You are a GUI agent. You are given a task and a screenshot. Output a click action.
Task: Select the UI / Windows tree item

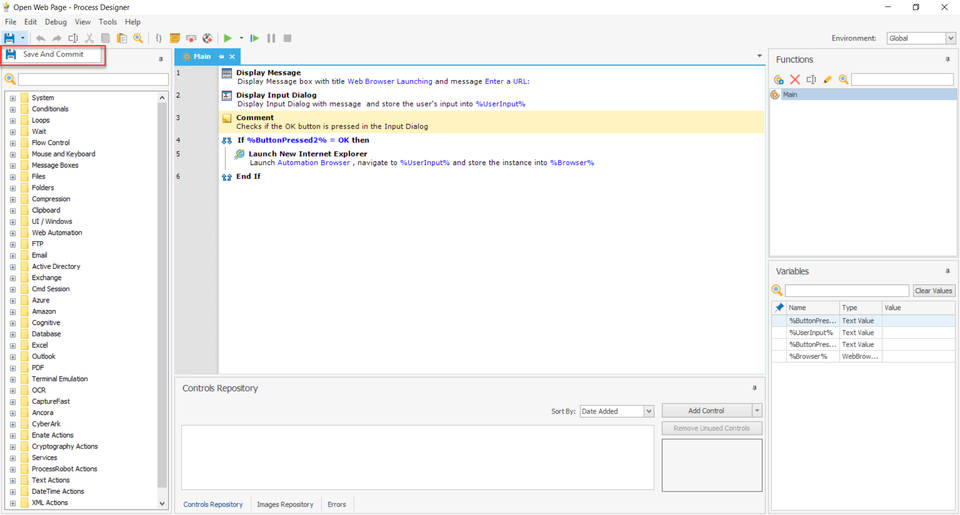coord(51,222)
